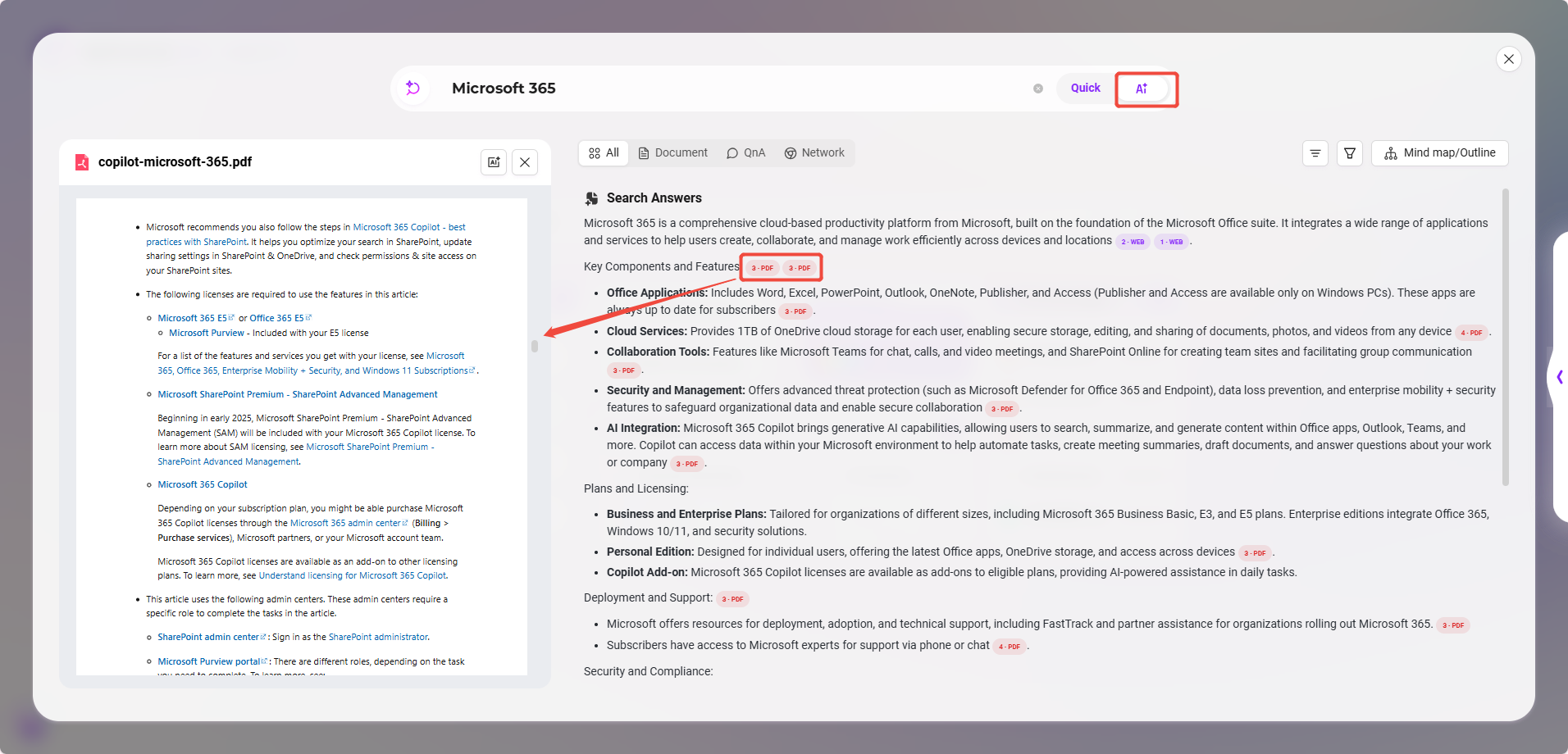Select the Network tab
This screenshot has height=754, width=1568.
click(814, 153)
